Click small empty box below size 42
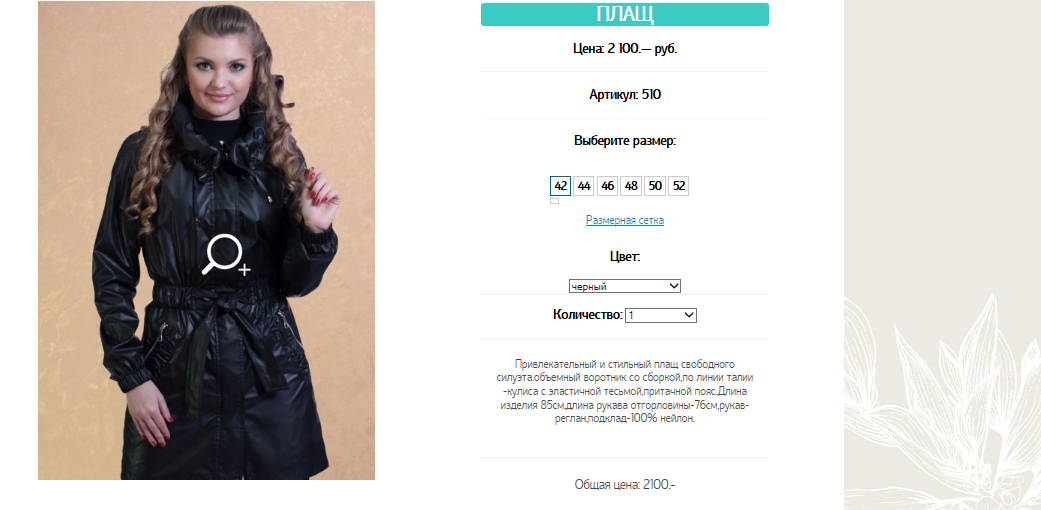Viewport: 1041px width, 510px height. [554, 201]
